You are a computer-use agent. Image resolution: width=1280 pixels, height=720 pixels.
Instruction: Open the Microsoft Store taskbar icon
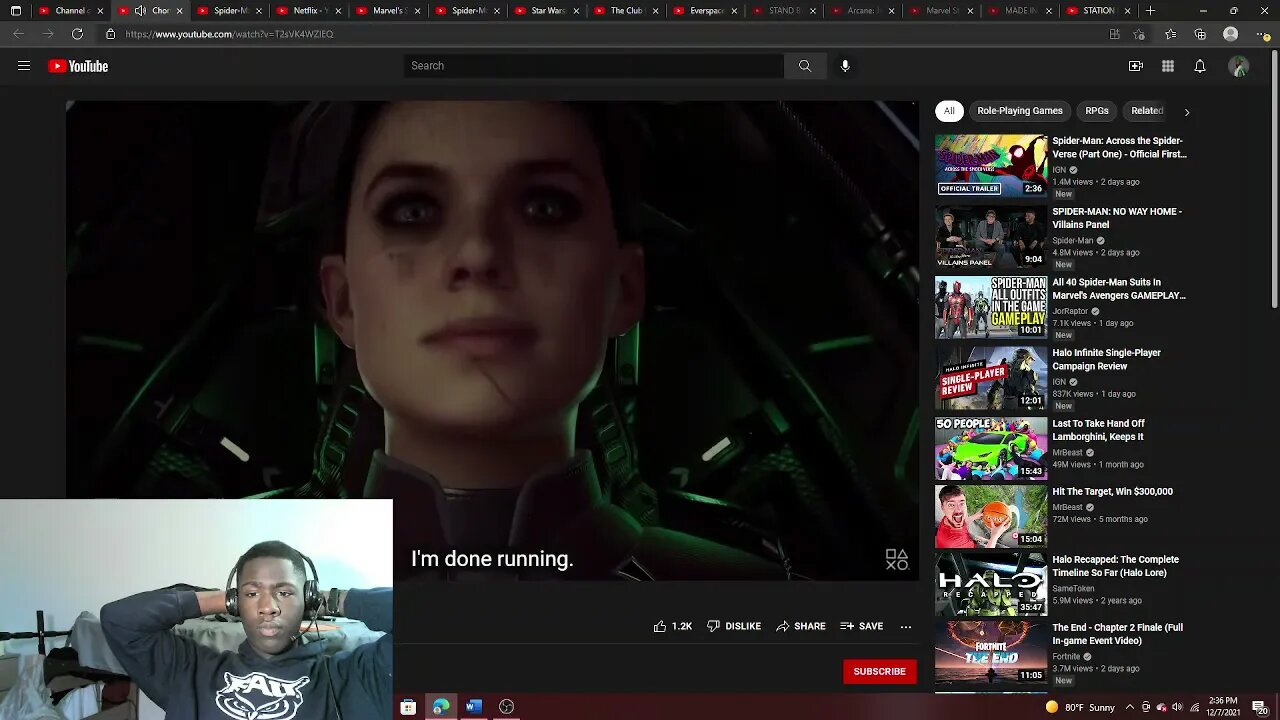pyautogui.click(x=408, y=707)
